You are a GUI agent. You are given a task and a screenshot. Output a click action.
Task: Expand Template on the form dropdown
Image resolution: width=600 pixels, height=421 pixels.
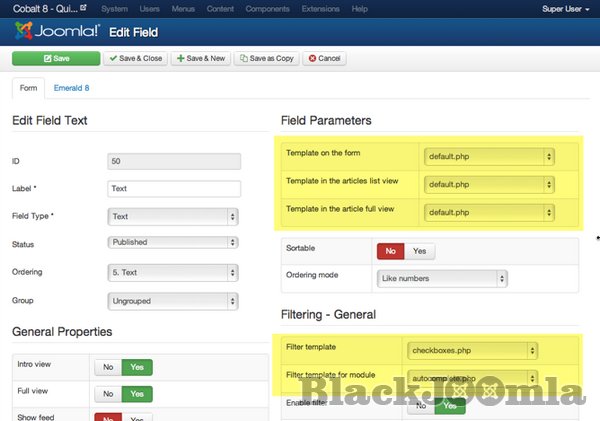click(x=489, y=157)
